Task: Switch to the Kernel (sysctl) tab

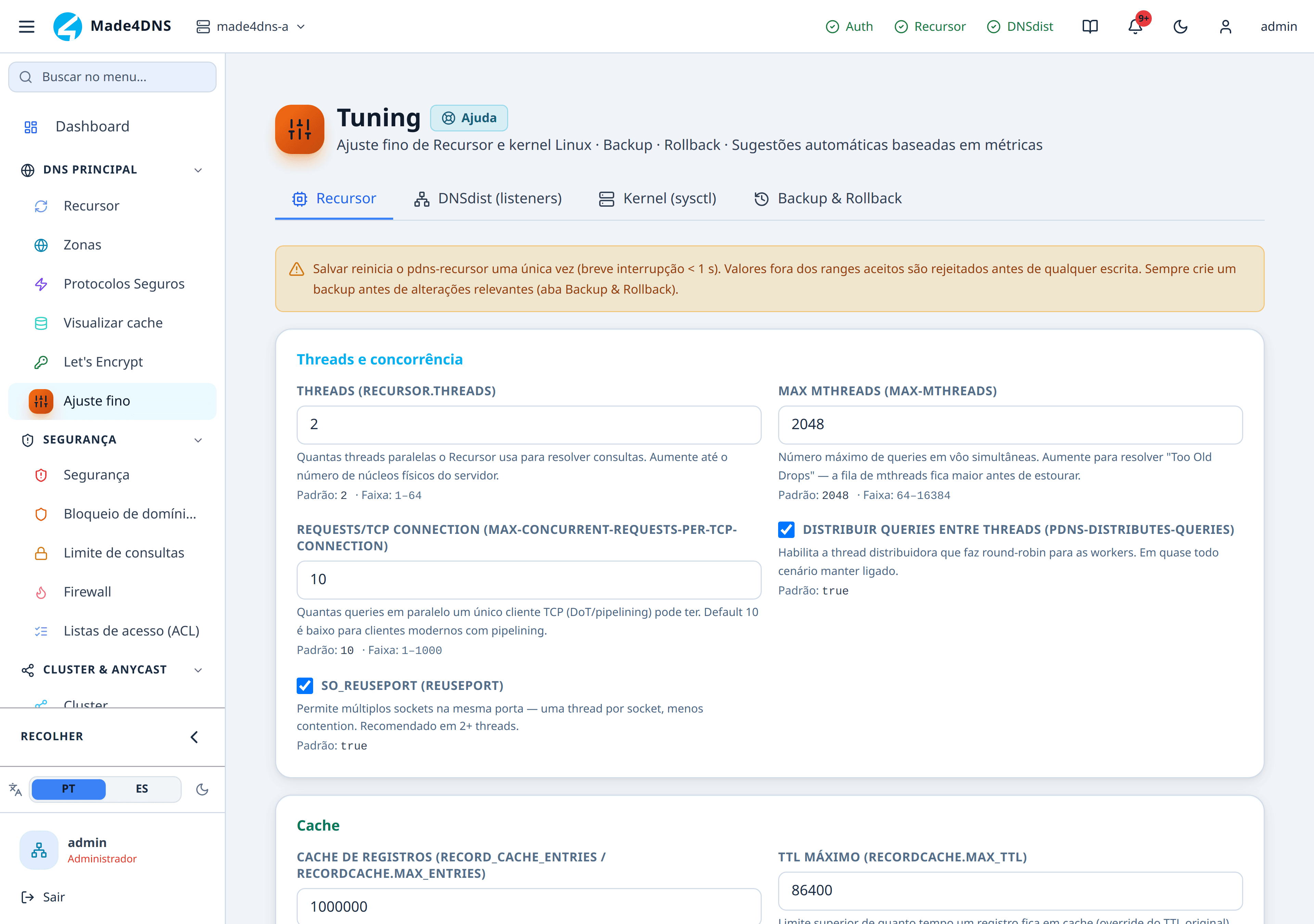Action: (x=657, y=198)
